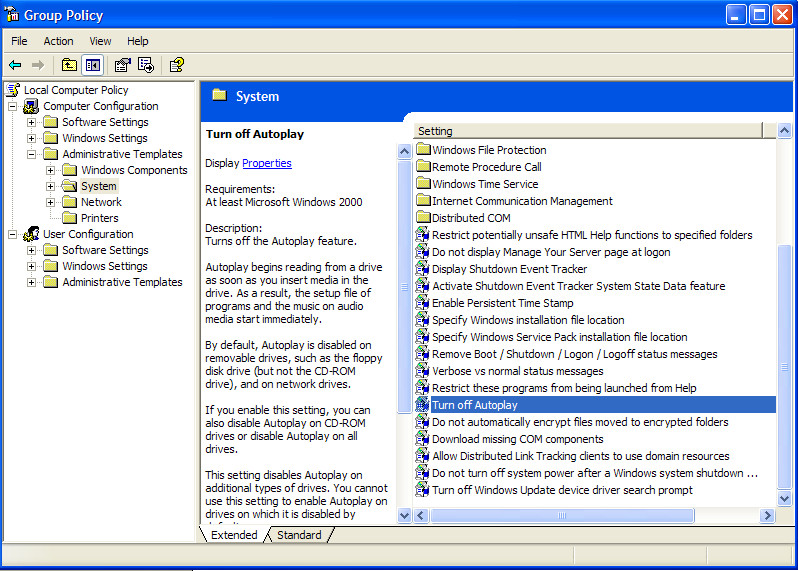Click settings list scroll-down arrow
The image size is (798, 571).
click(784, 498)
